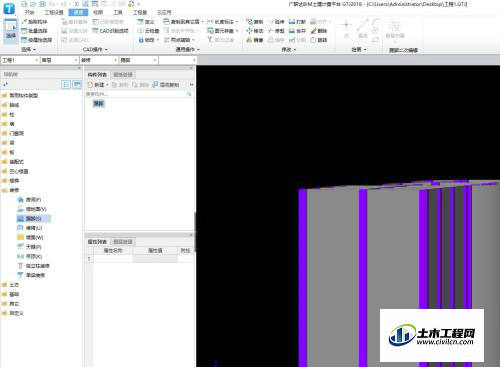Open the 云应用 ribbon tab
This screenshot has height=367, width=500.
click(x=164, y=12)
